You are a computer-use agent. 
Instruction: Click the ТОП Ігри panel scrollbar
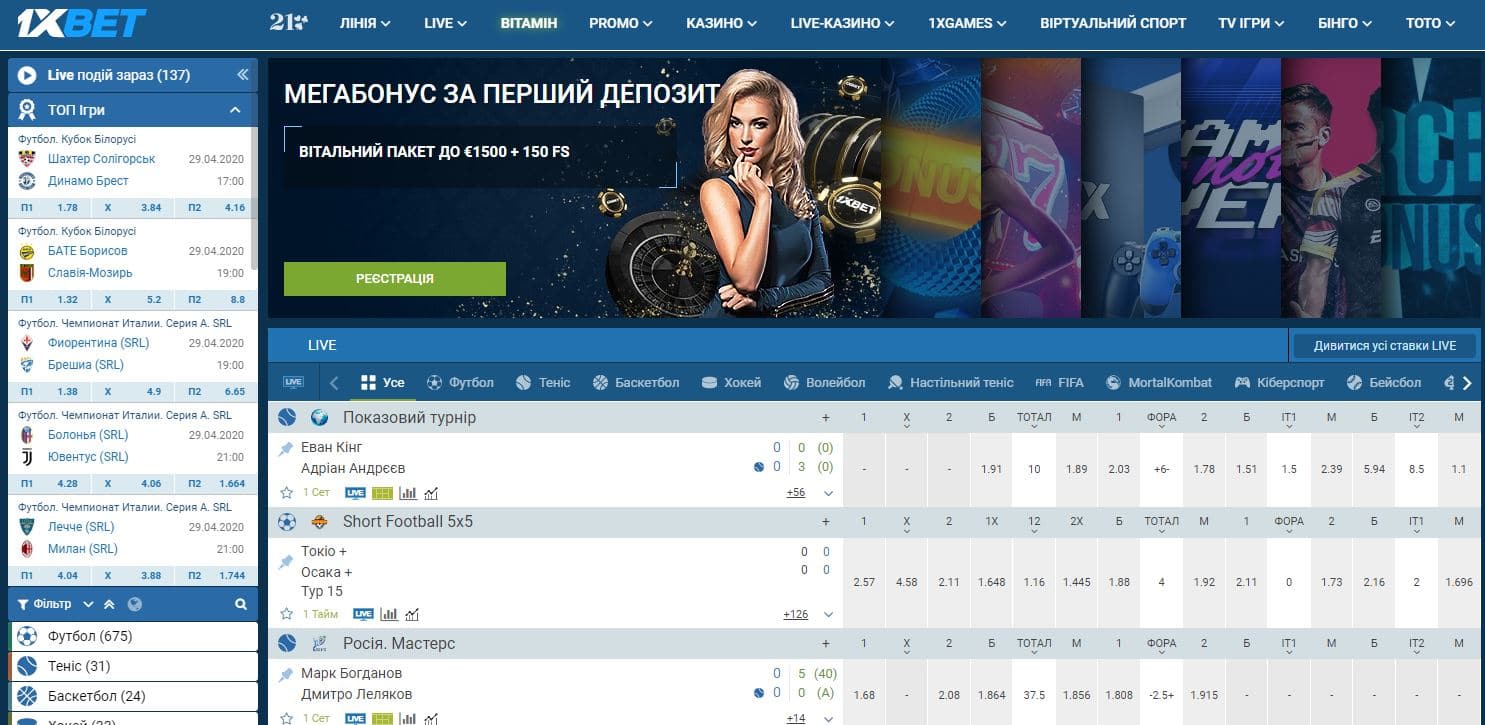pos(254,200)
